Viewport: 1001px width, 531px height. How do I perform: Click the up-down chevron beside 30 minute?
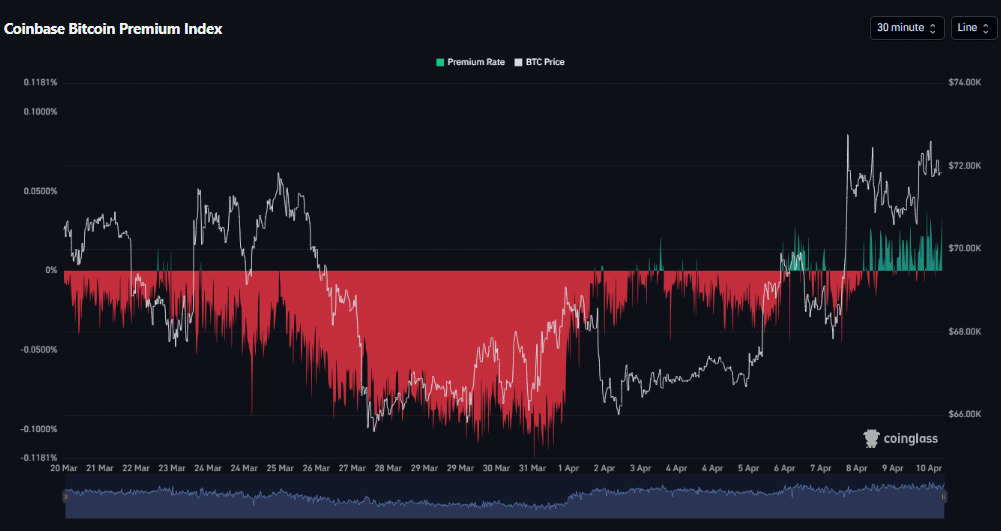point(933,28)
